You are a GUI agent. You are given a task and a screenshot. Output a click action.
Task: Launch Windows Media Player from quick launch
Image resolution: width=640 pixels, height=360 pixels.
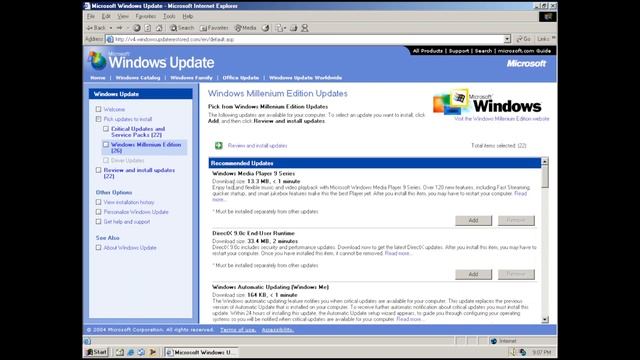point(152,352)
